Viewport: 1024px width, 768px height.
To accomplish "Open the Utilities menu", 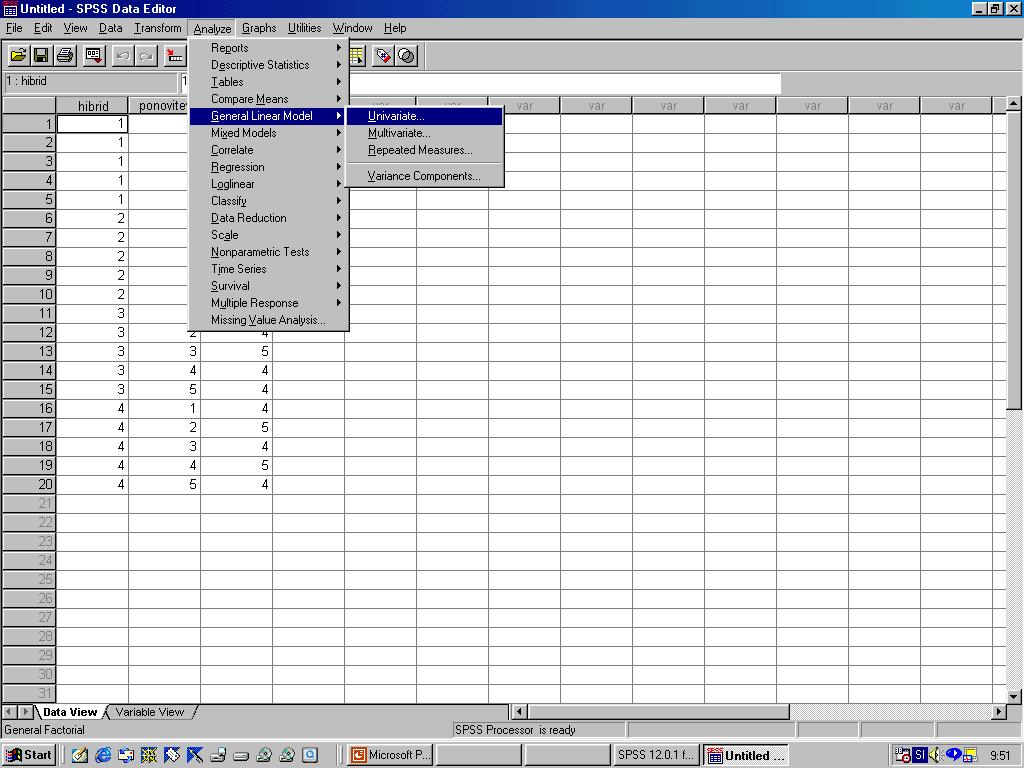I will click(x=304, y=28).
